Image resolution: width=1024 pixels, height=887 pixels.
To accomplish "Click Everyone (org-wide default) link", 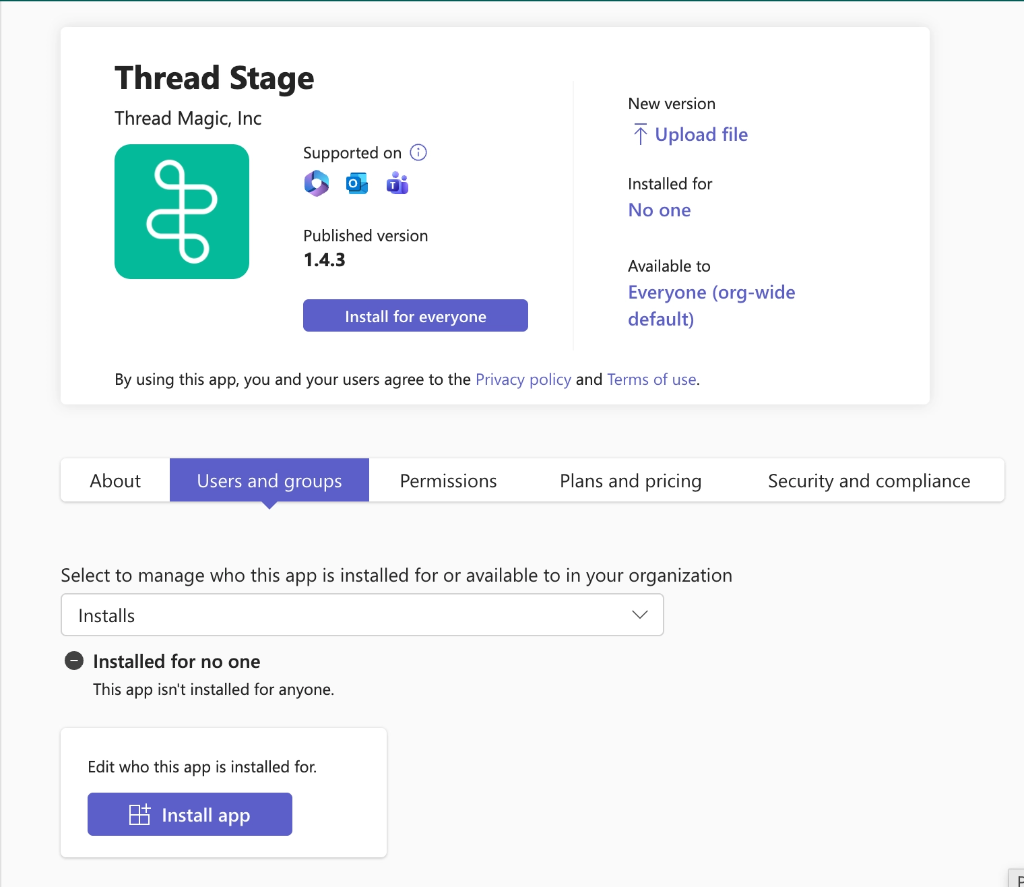I will pos(711,305).
